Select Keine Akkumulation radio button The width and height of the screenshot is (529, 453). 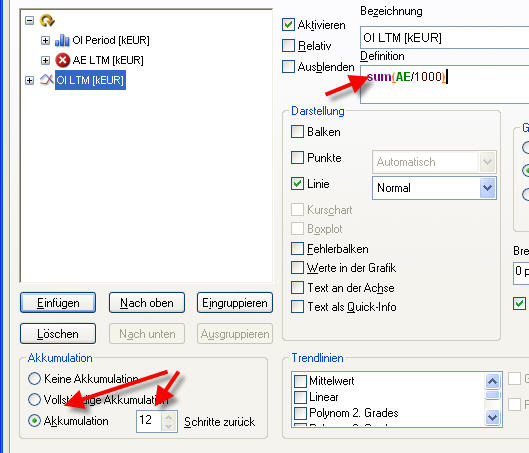tap(34, 378)
